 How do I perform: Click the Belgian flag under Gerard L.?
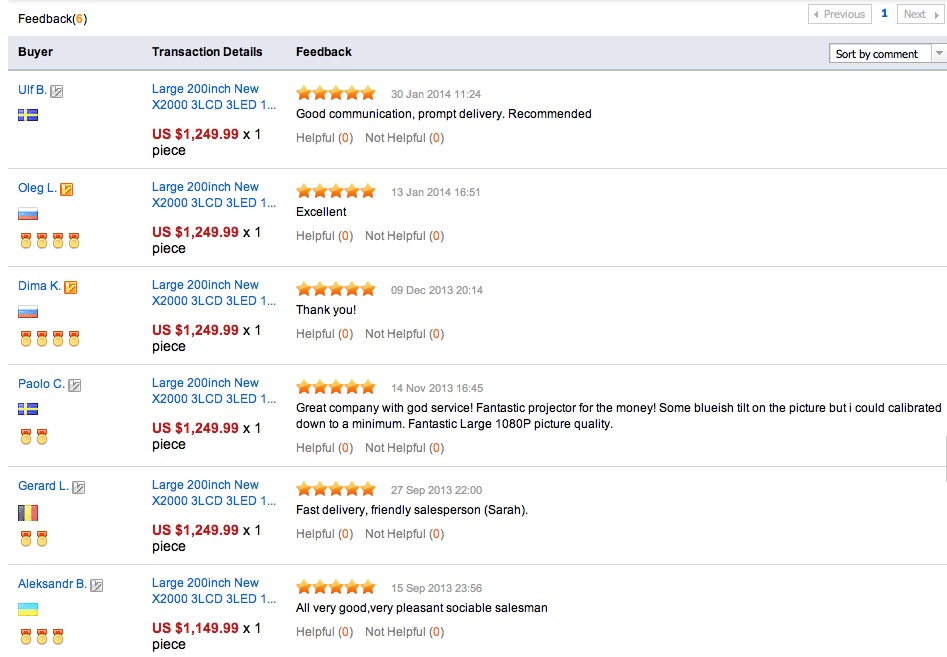point(28,513)
